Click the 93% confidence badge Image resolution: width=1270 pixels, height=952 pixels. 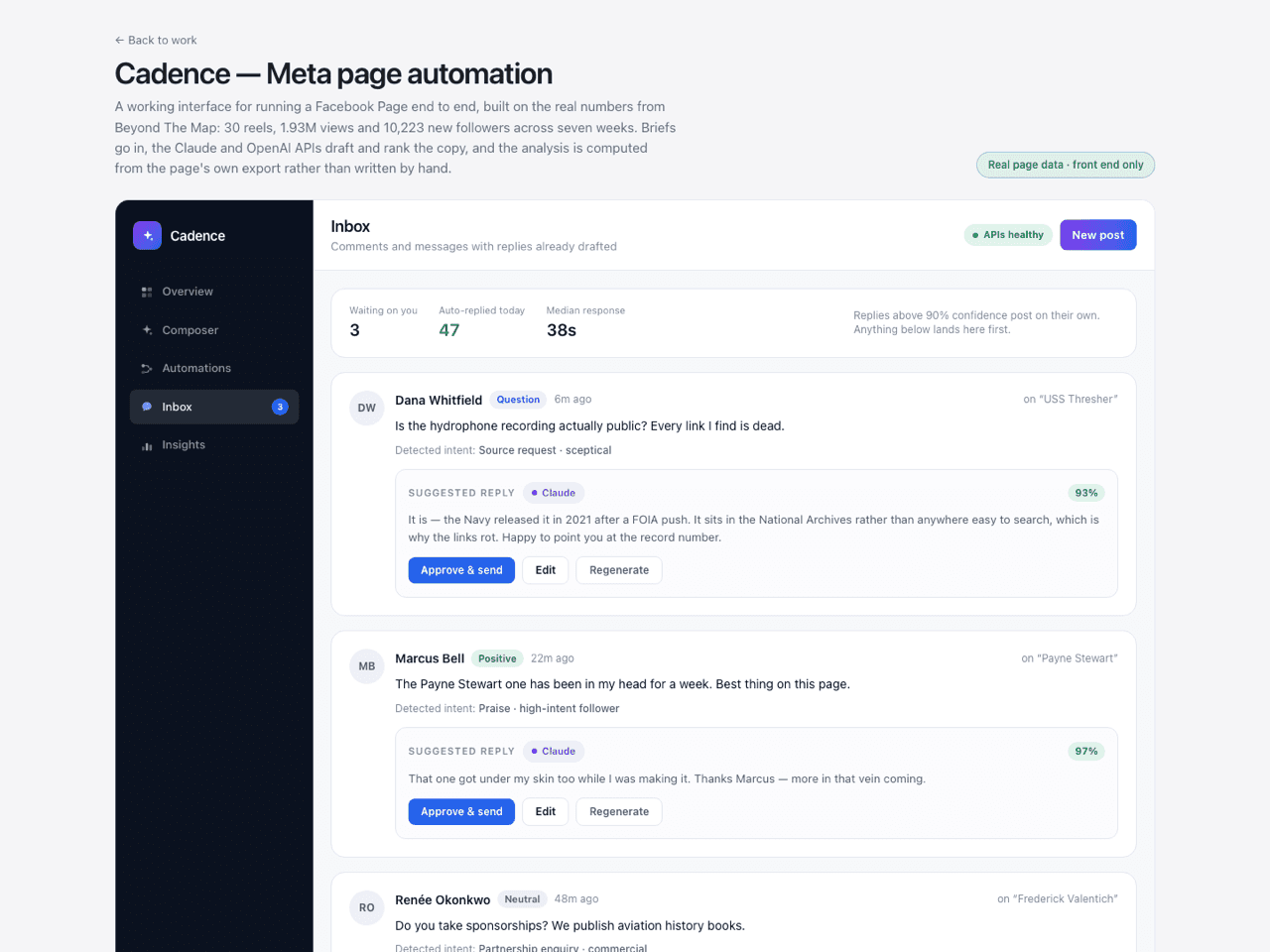(1086, 493)
